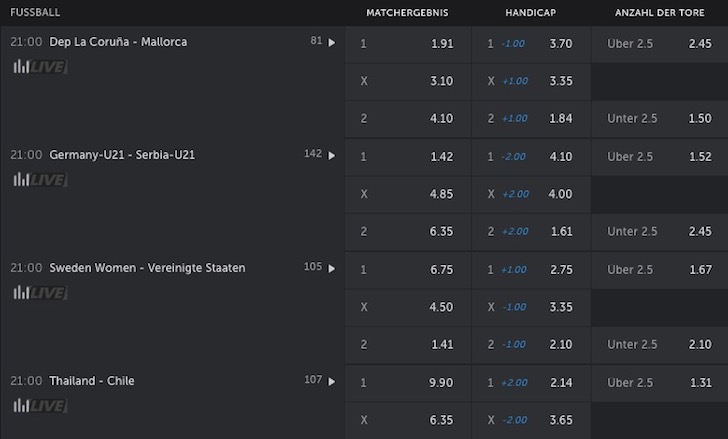728x439 pixels.
Task: Open Germany-U21 - Serbia-U21 match
Action: point(122,155)
